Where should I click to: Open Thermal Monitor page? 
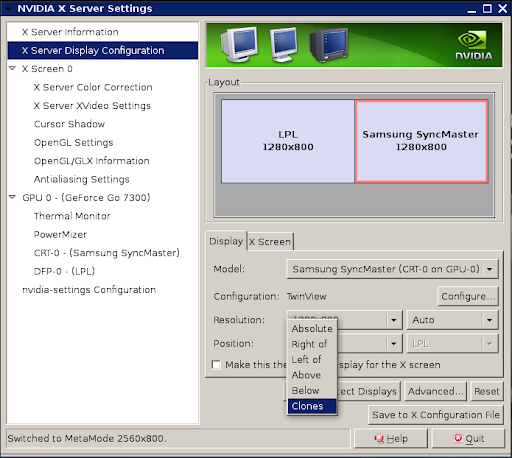coord(72,216)
